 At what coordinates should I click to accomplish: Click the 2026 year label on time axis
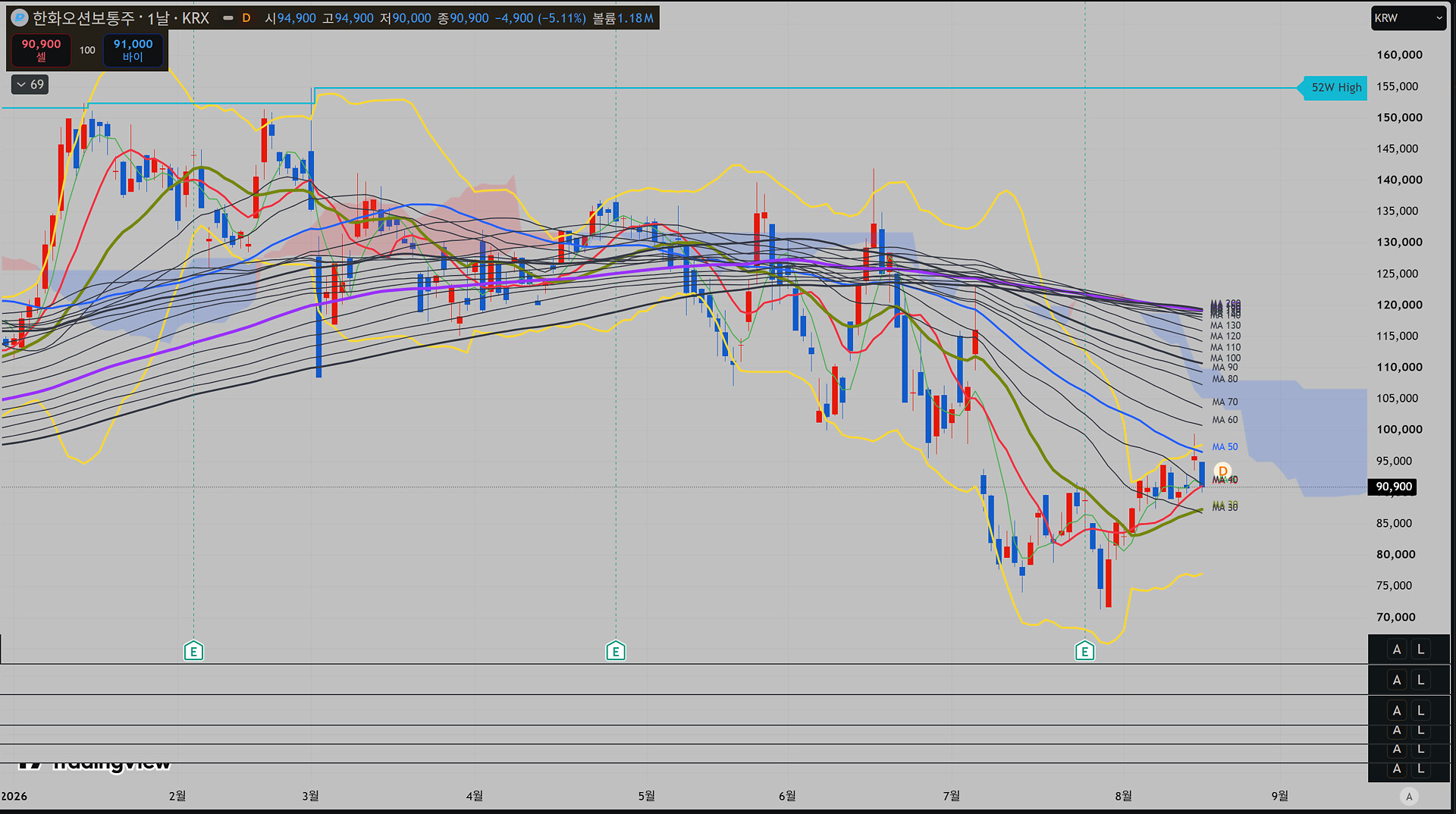[14, 796]
